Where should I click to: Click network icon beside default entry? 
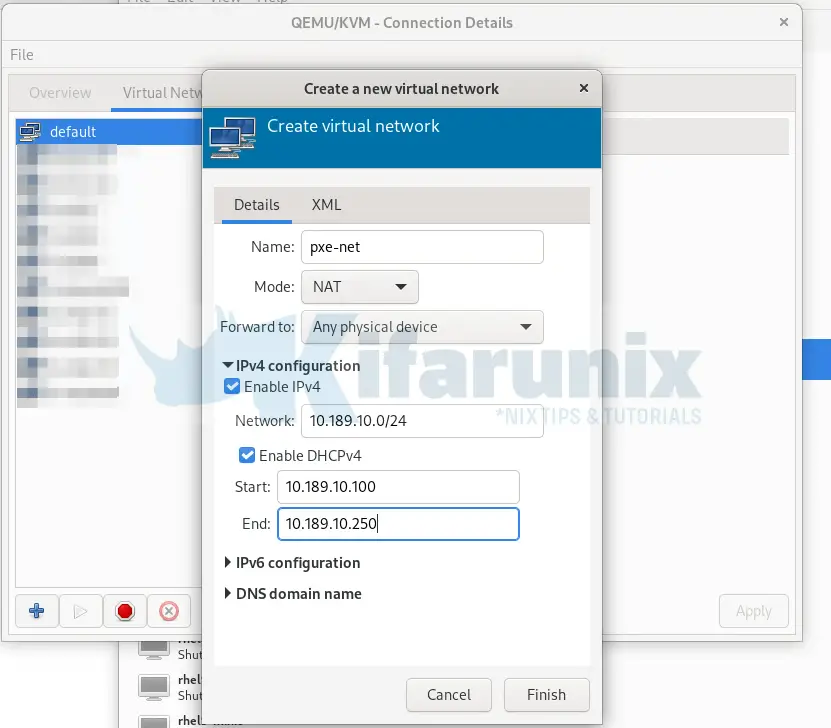[x=30, y=131]
